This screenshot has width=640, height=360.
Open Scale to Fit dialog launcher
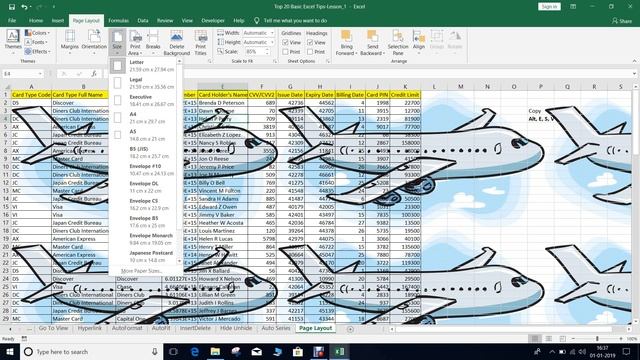pyautogui.click(x=275, y=61)
